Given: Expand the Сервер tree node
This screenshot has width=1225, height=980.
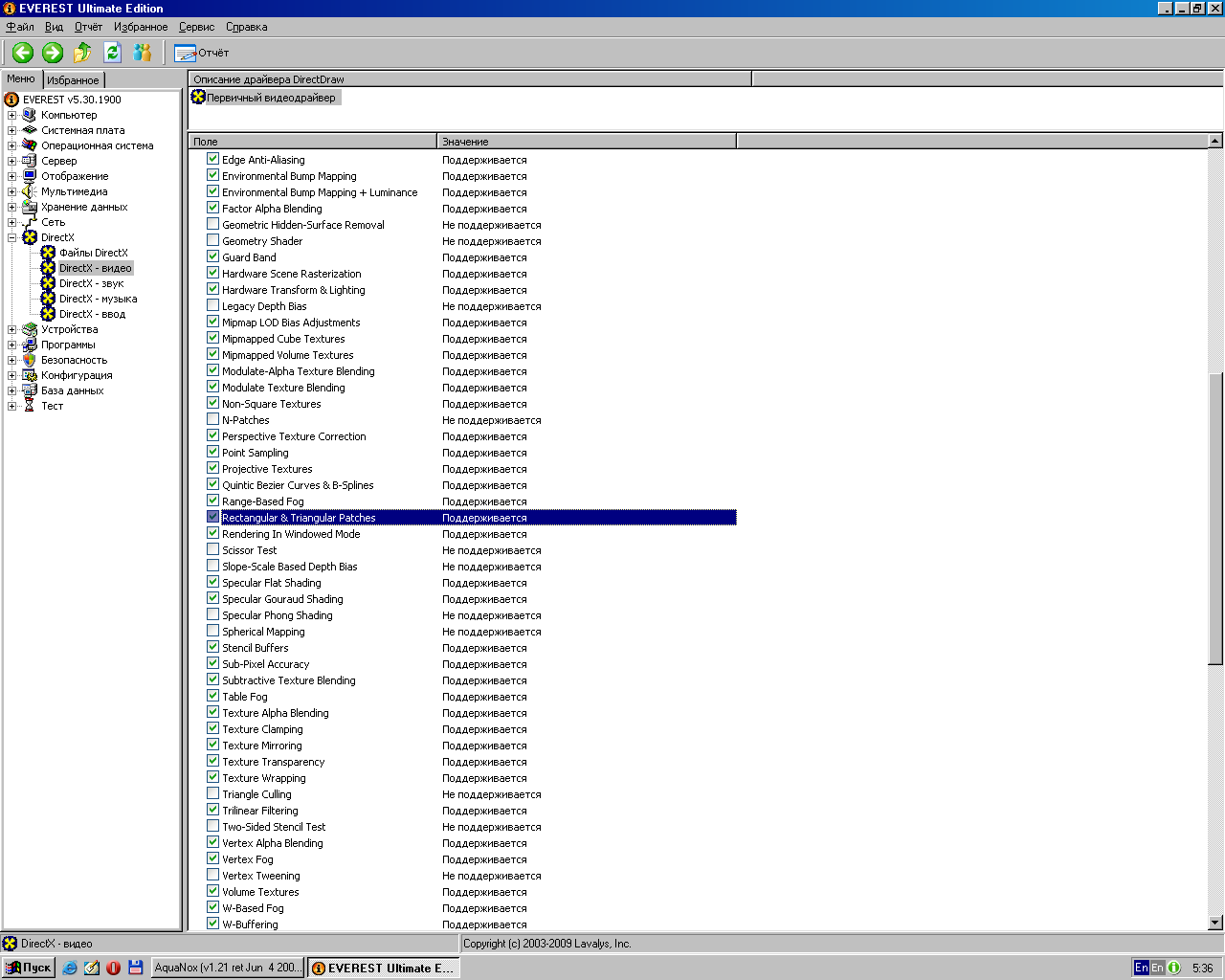Looking at the screenshot, I should [x=12, y=161].
